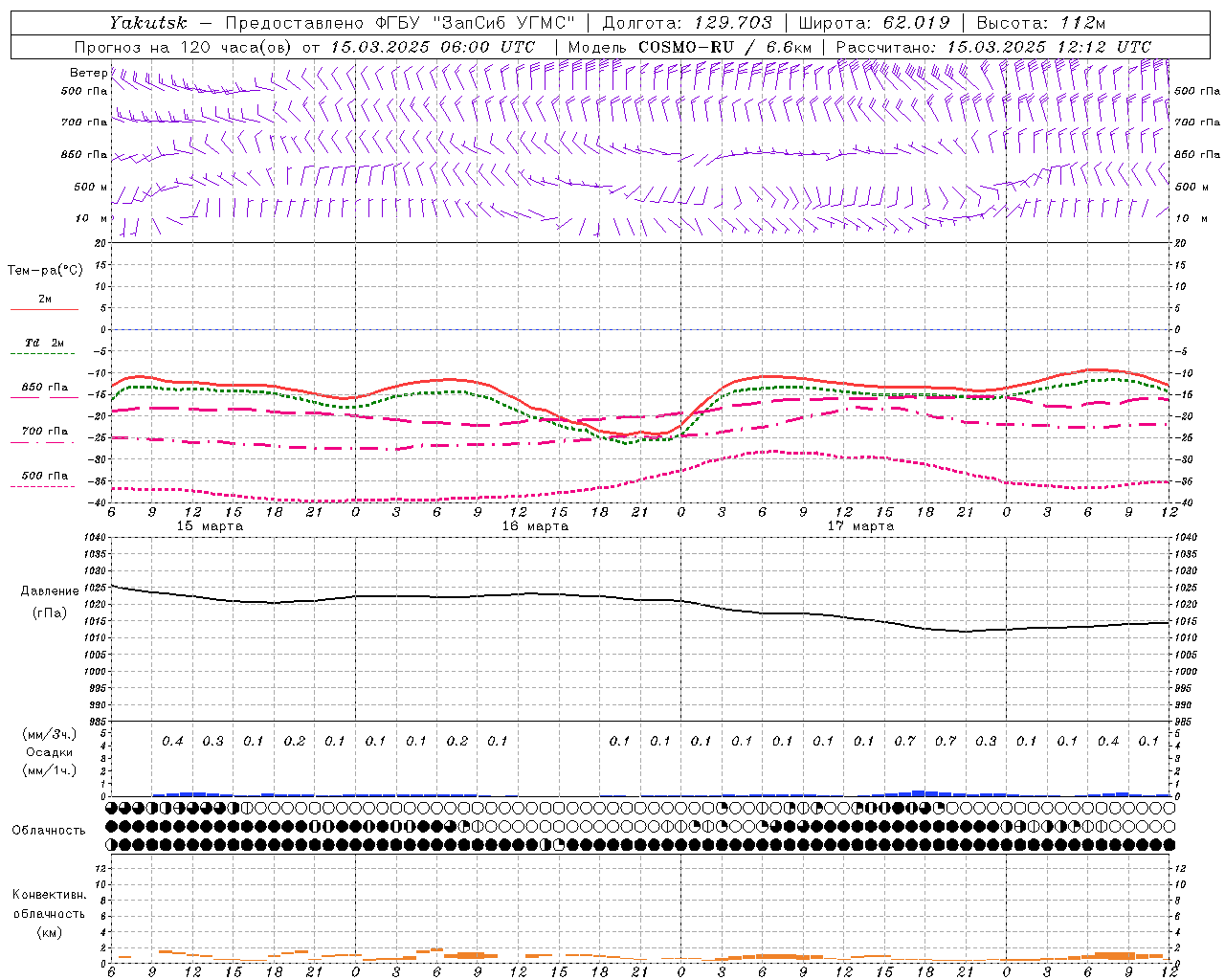Click the longitude value 129.703
The height and width of the screenshot is (980, 1225).
(734, 22)
